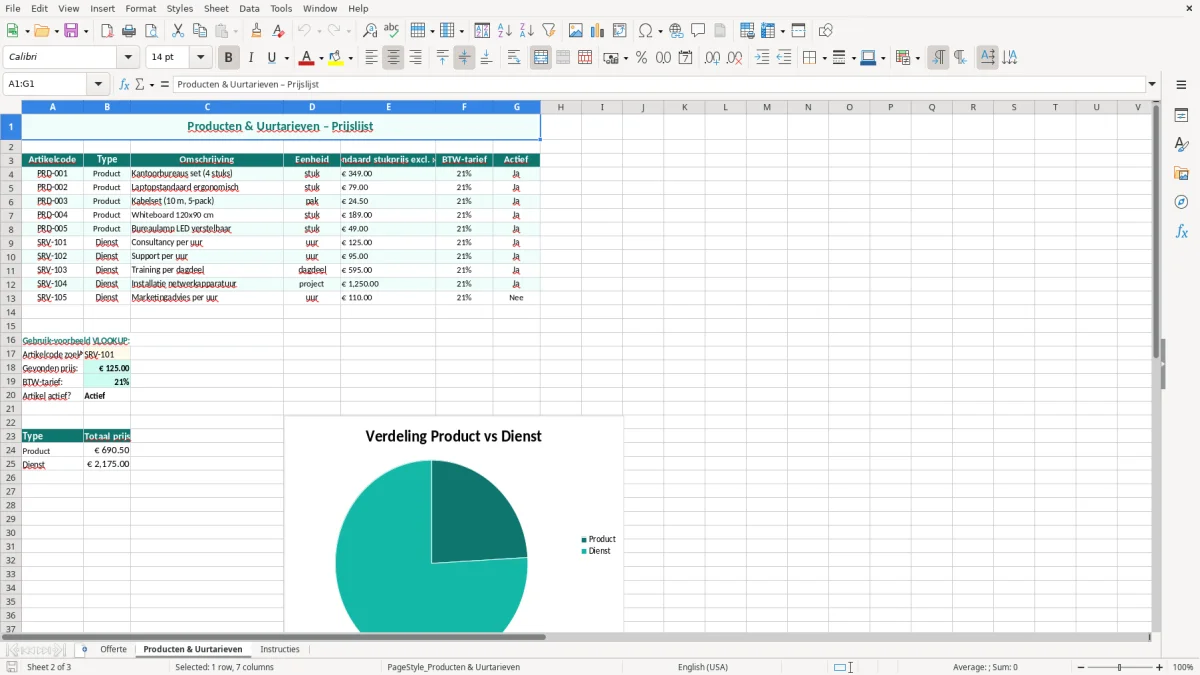Image resolution: width=1200 pixels, height=675 pixels.
Task: Click the Cut scissors icon
Action: point(178,31)
